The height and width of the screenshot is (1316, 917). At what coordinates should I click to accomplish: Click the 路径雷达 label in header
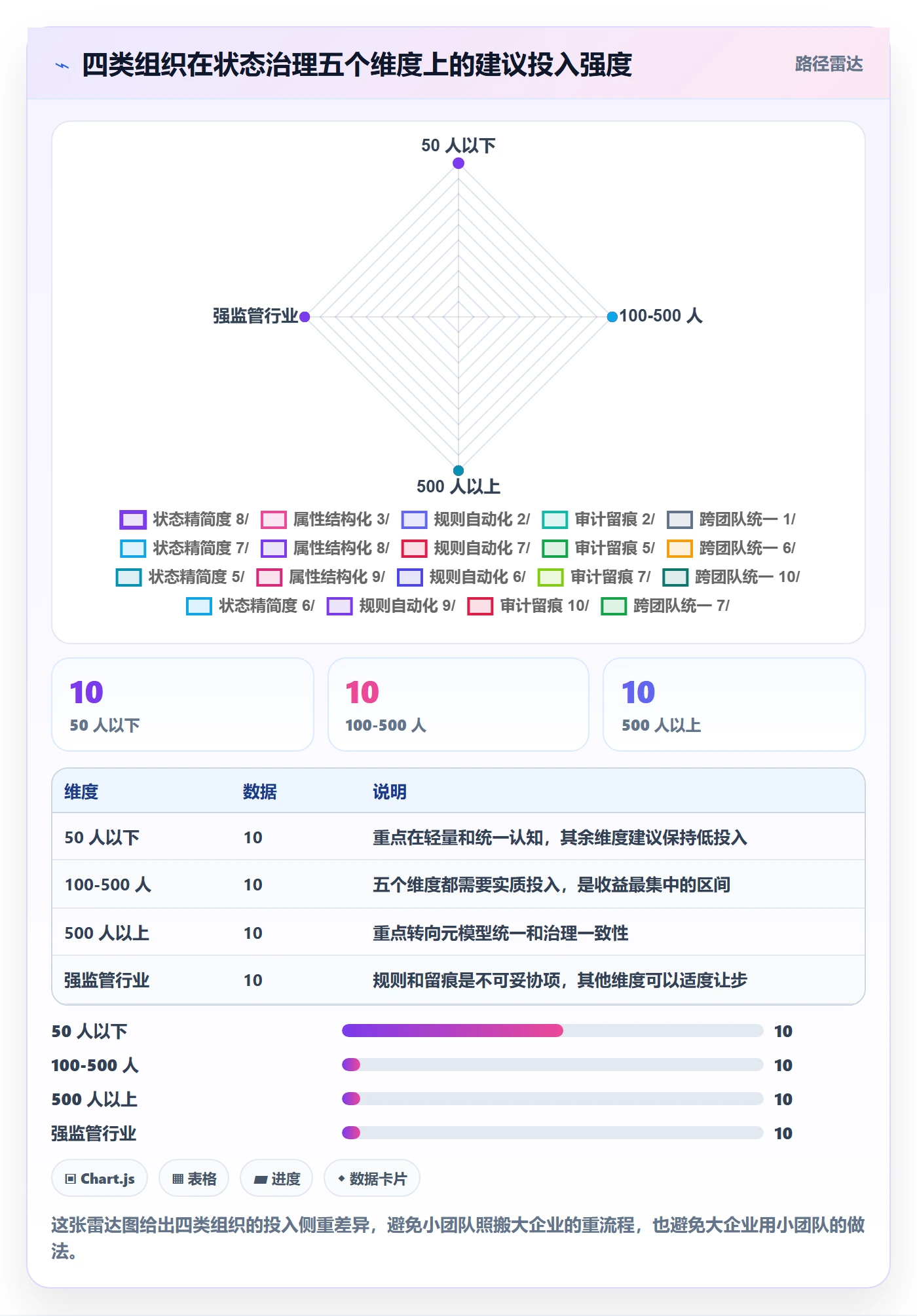click(x=829, y=64)
